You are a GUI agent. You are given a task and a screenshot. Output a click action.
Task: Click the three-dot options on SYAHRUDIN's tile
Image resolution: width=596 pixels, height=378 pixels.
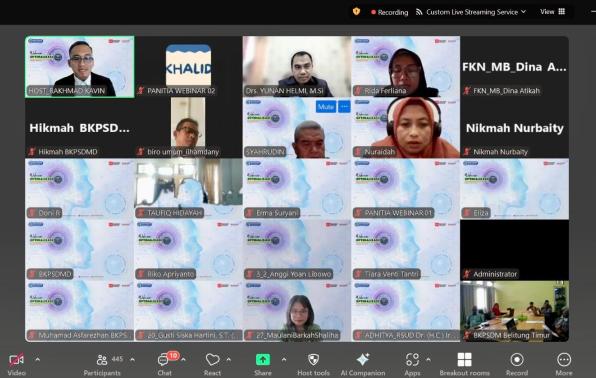coord(344,107)
